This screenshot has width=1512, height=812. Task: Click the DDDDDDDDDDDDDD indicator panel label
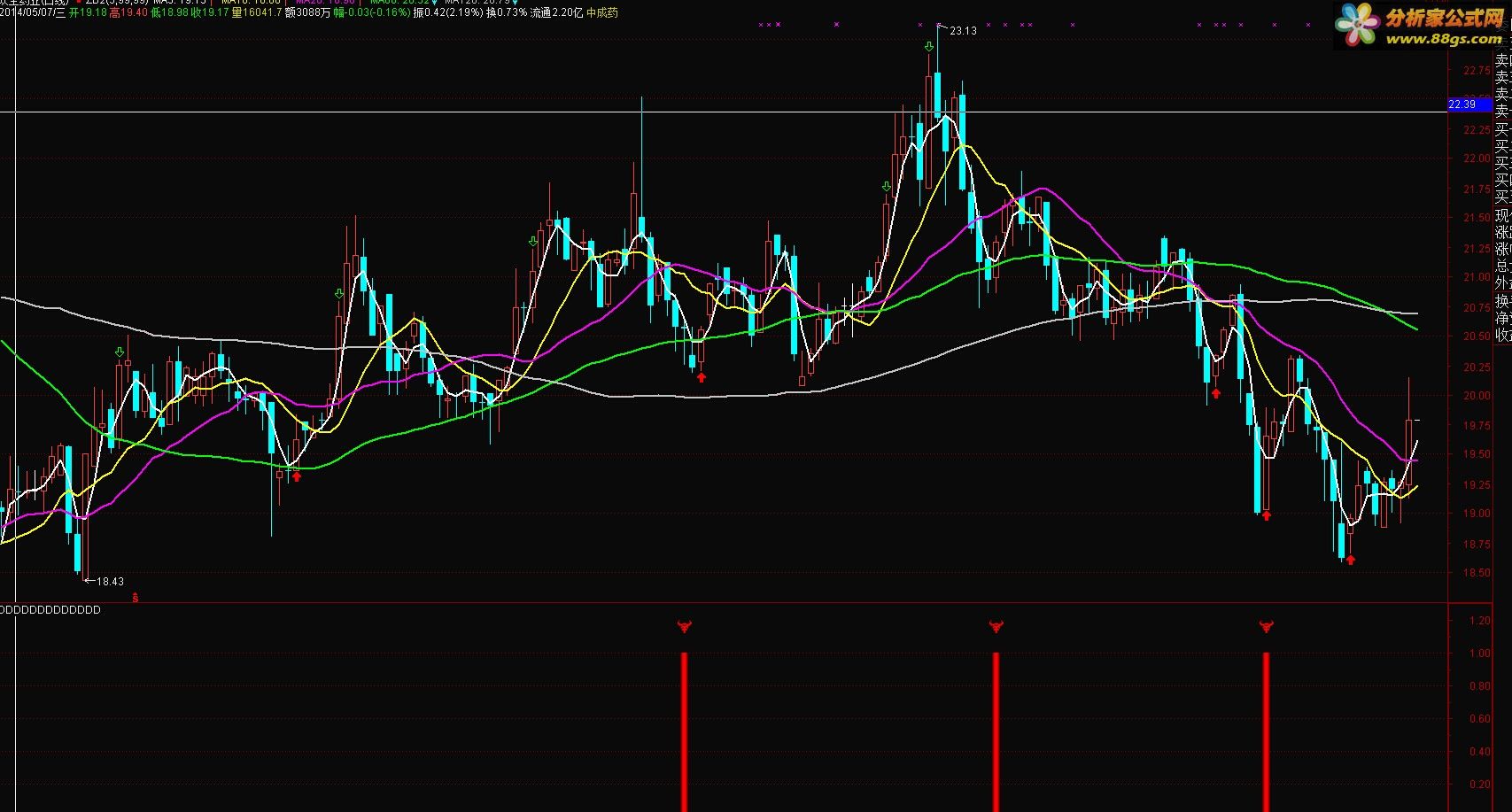[50, 610]
